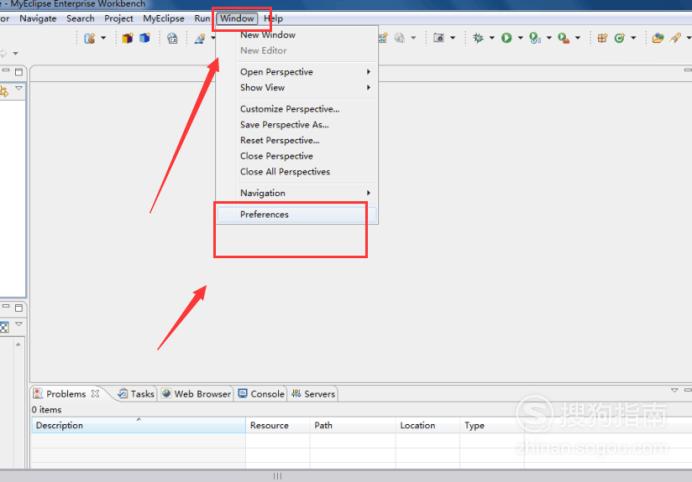Viewport: 692px width, 482px height.
Task: Open dropdown next to screenshot capture icon
Action: coord(453,38)
